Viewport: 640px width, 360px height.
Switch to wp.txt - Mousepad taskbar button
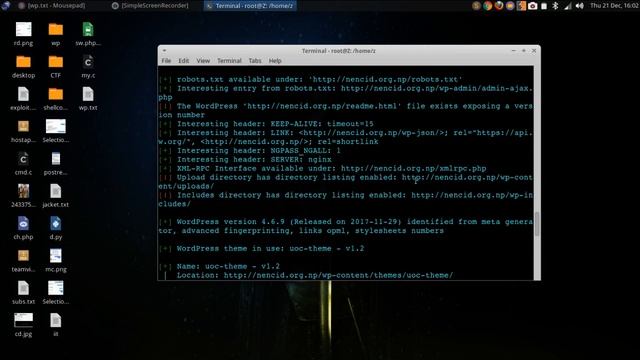click(x=52, y=6)
